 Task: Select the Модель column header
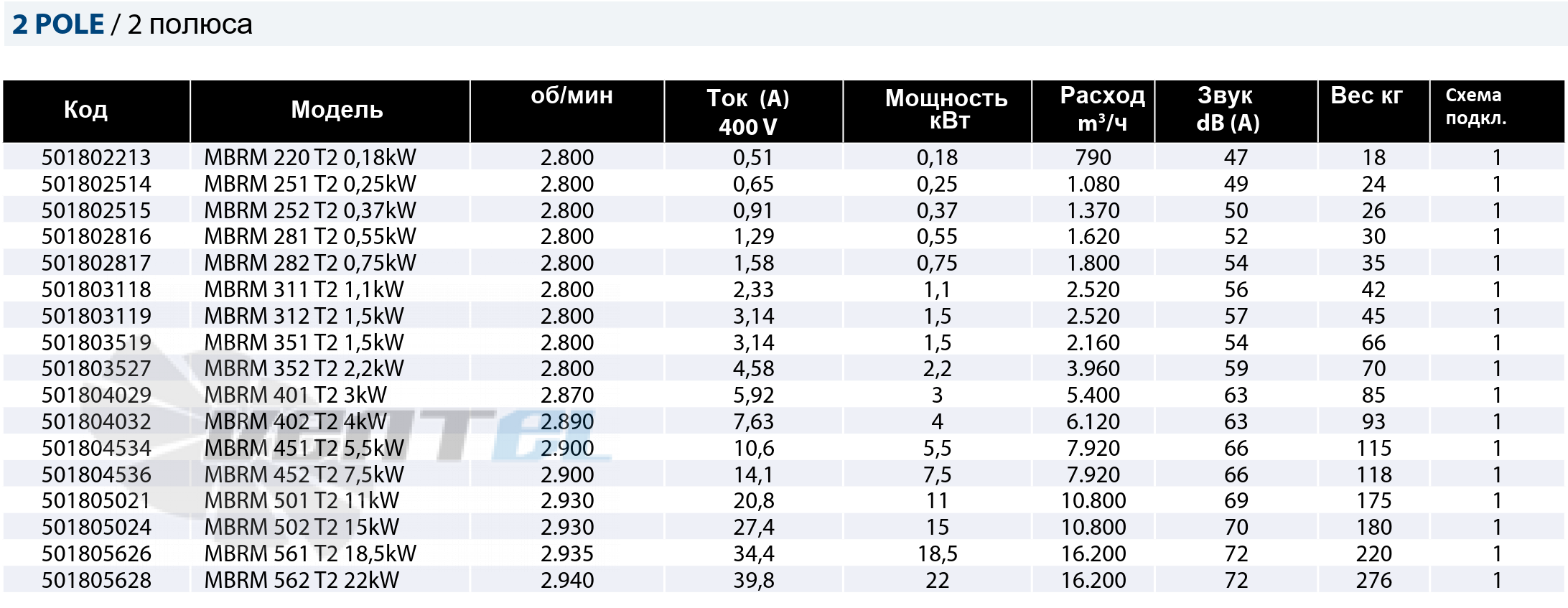[x=337, y=109]
